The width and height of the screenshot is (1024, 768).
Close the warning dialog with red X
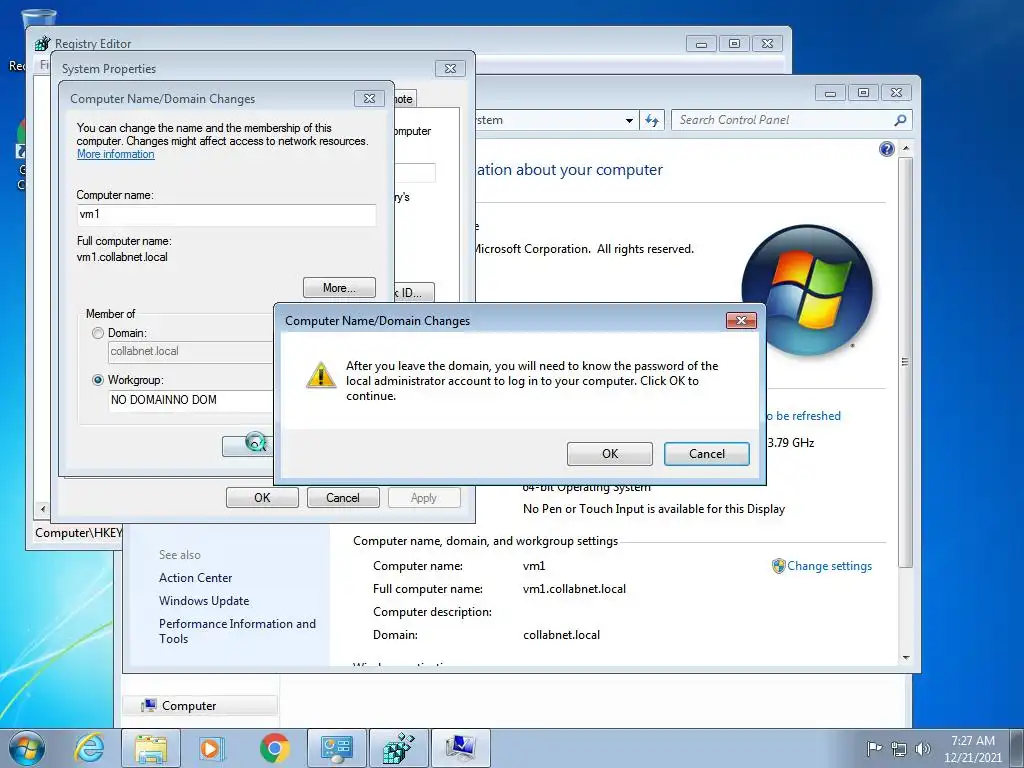[741, 320]
